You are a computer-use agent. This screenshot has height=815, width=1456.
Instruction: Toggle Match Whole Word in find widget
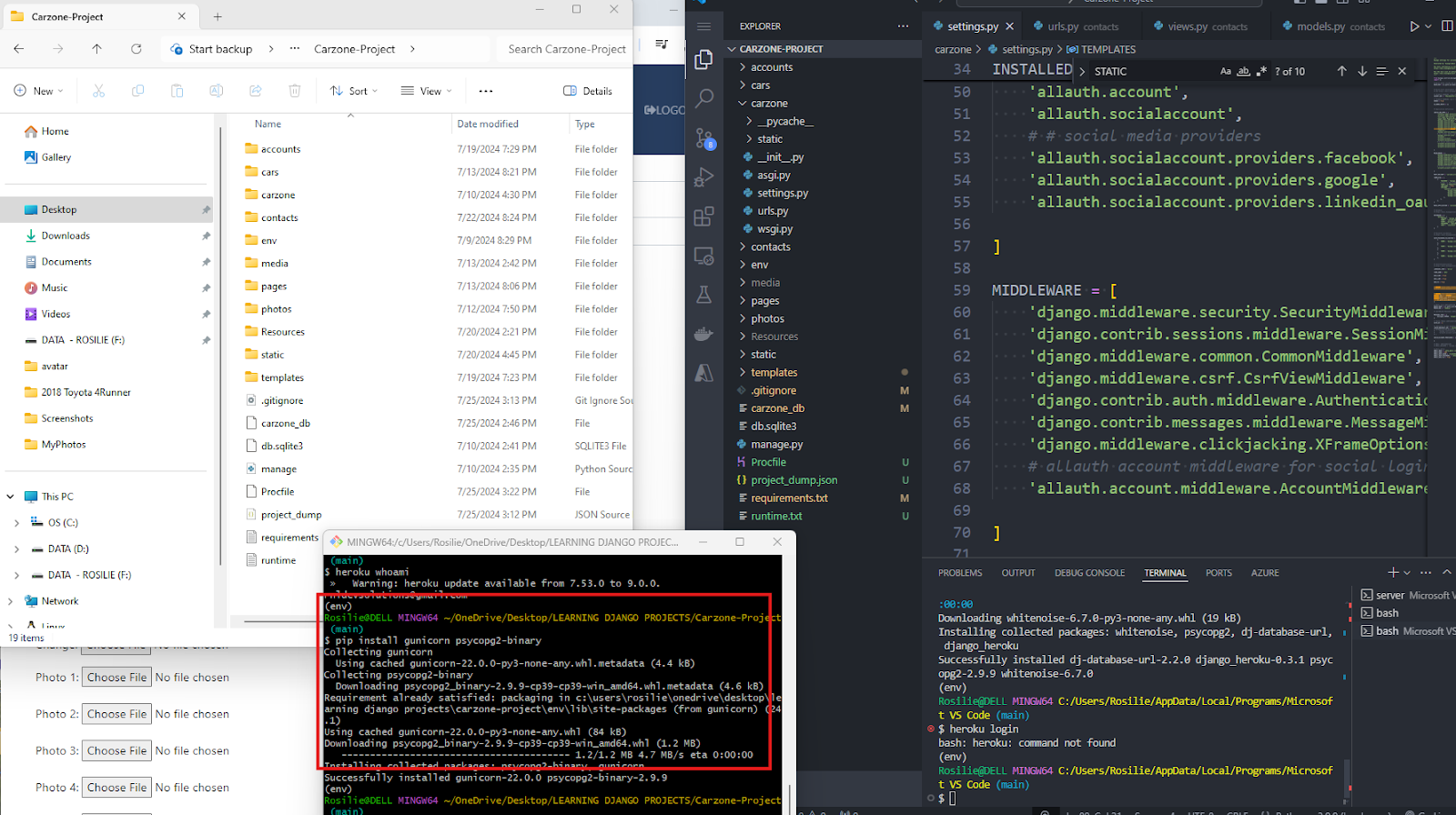coord(1243,71)
